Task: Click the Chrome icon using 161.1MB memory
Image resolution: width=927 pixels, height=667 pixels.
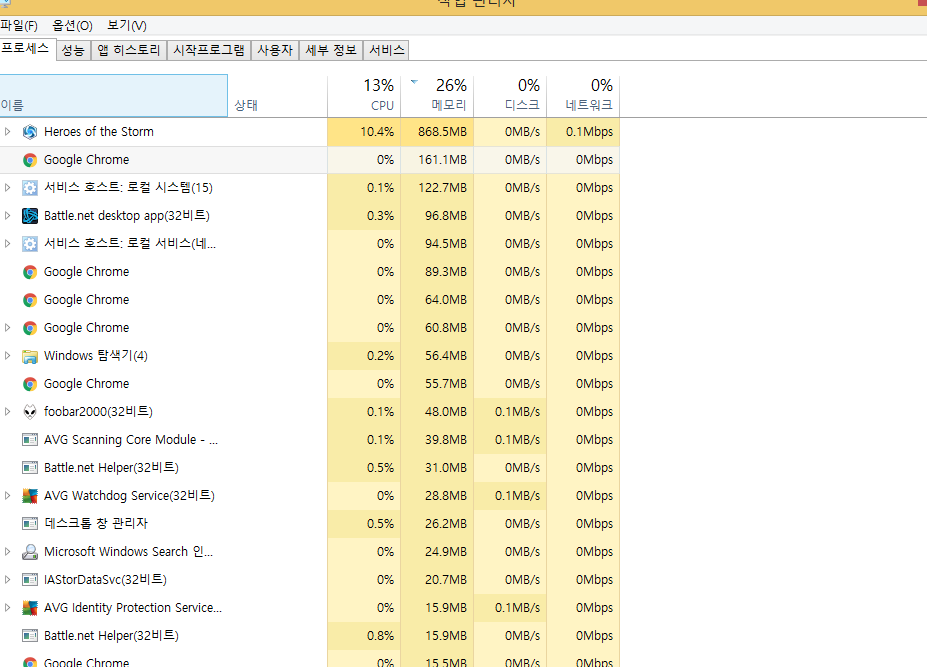Action: pos(30,160)
